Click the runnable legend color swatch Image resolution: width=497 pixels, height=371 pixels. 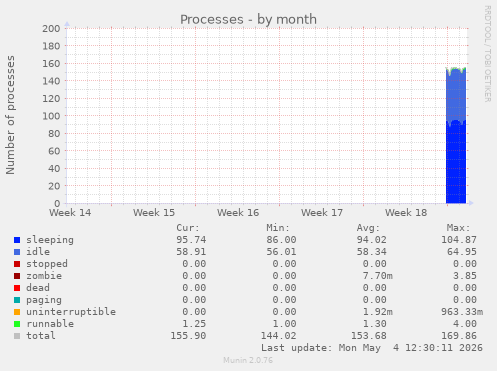(x=17, y=324)
